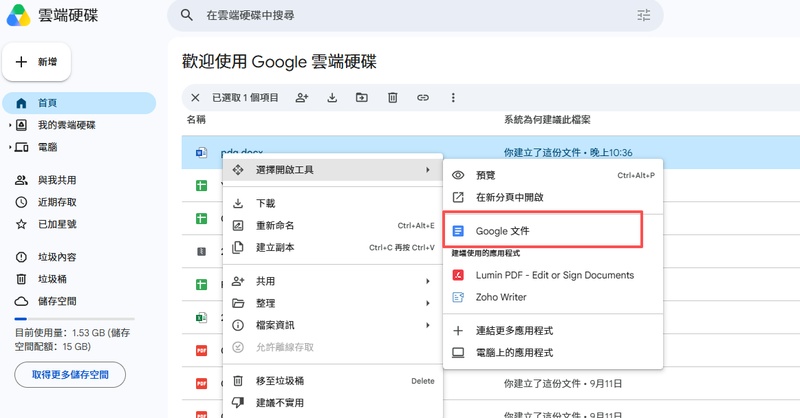Open file with Google 文件
800x418 pixels.
tap(553, 231)
